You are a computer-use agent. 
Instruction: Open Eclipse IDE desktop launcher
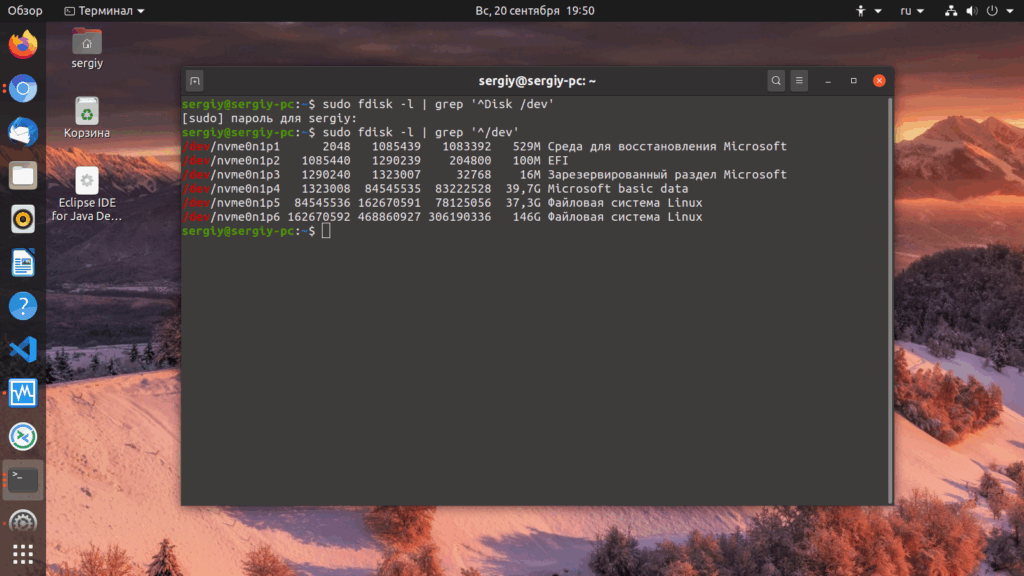click(x=87, y=194)
